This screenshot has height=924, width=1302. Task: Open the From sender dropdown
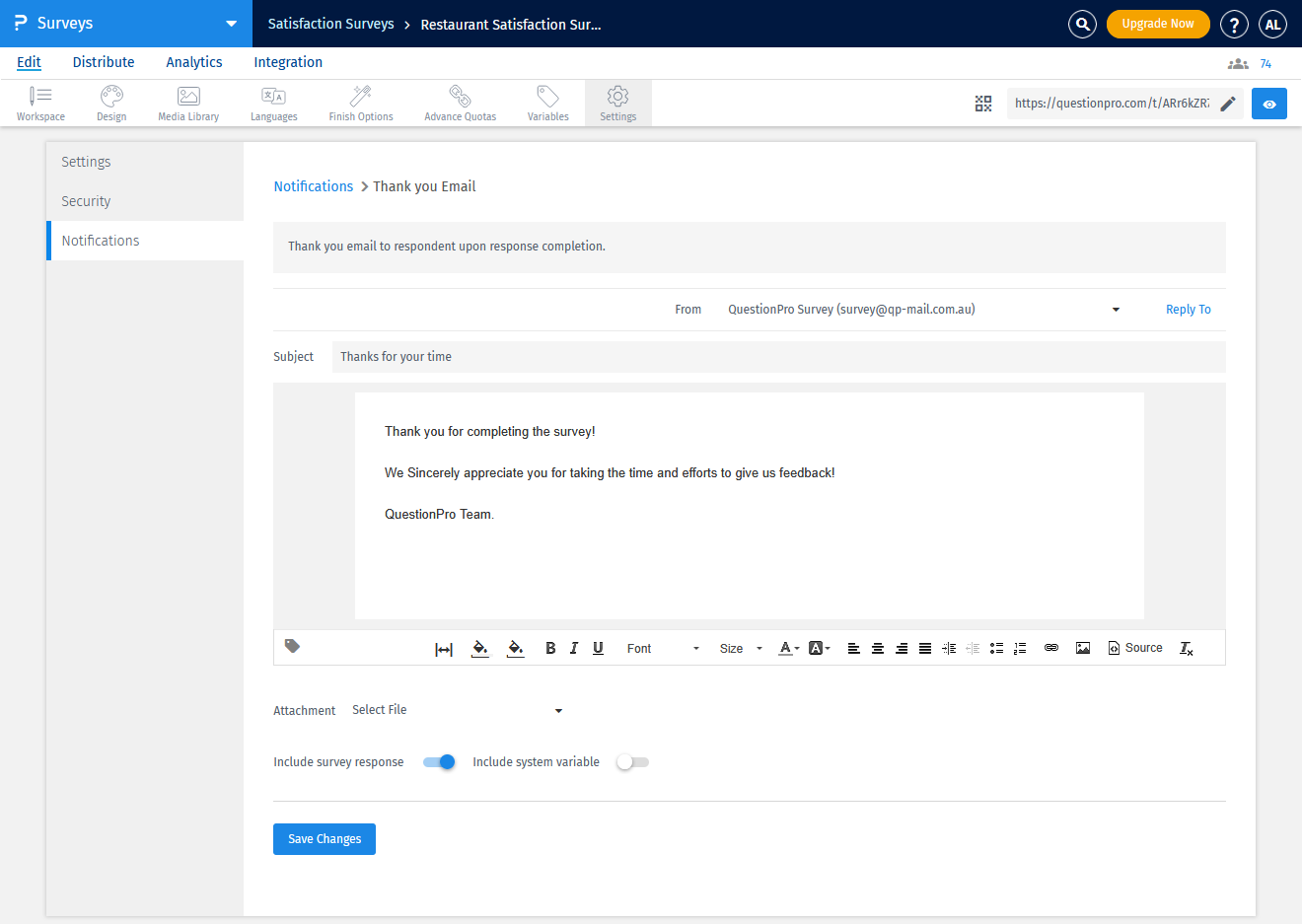[1115, 309]
